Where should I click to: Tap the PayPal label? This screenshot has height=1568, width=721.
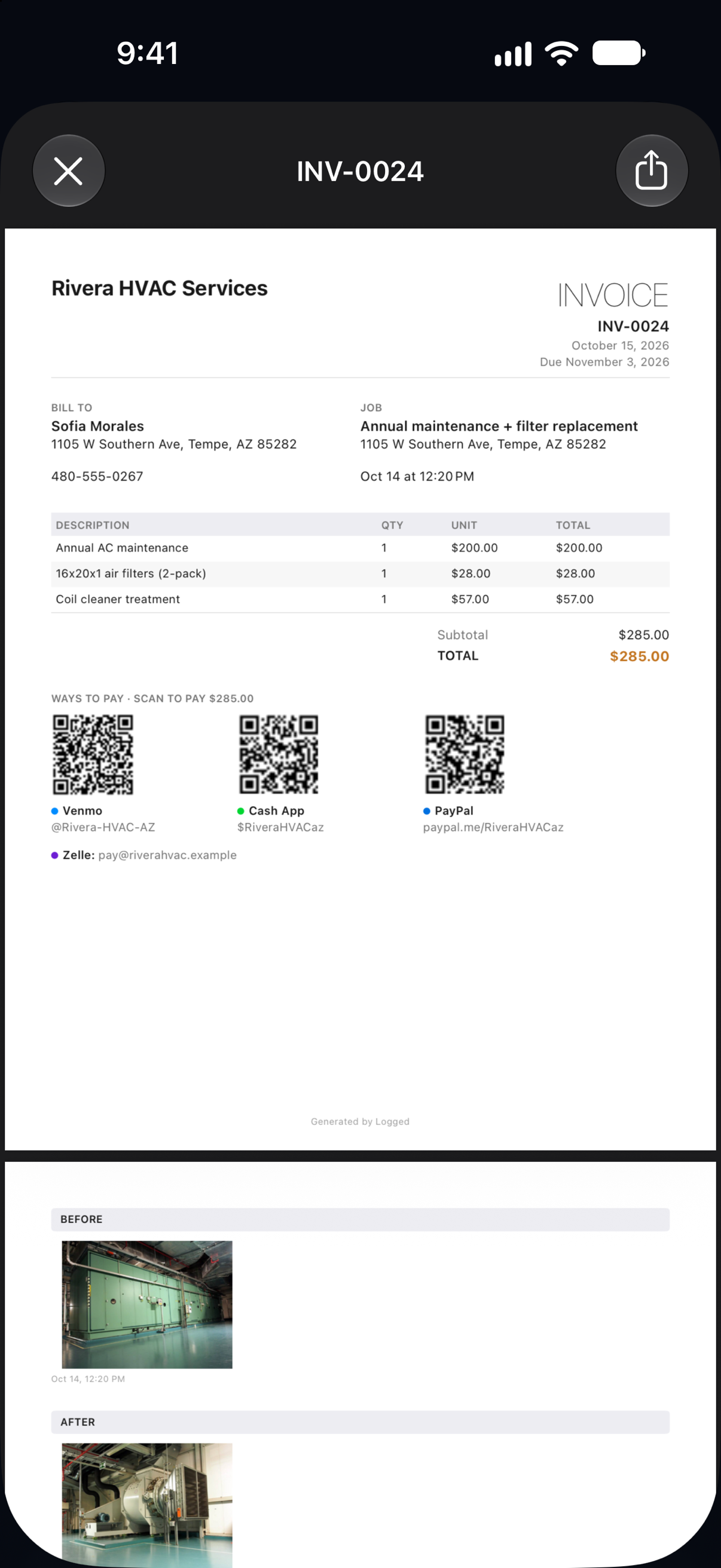click(x=454, y=811)
